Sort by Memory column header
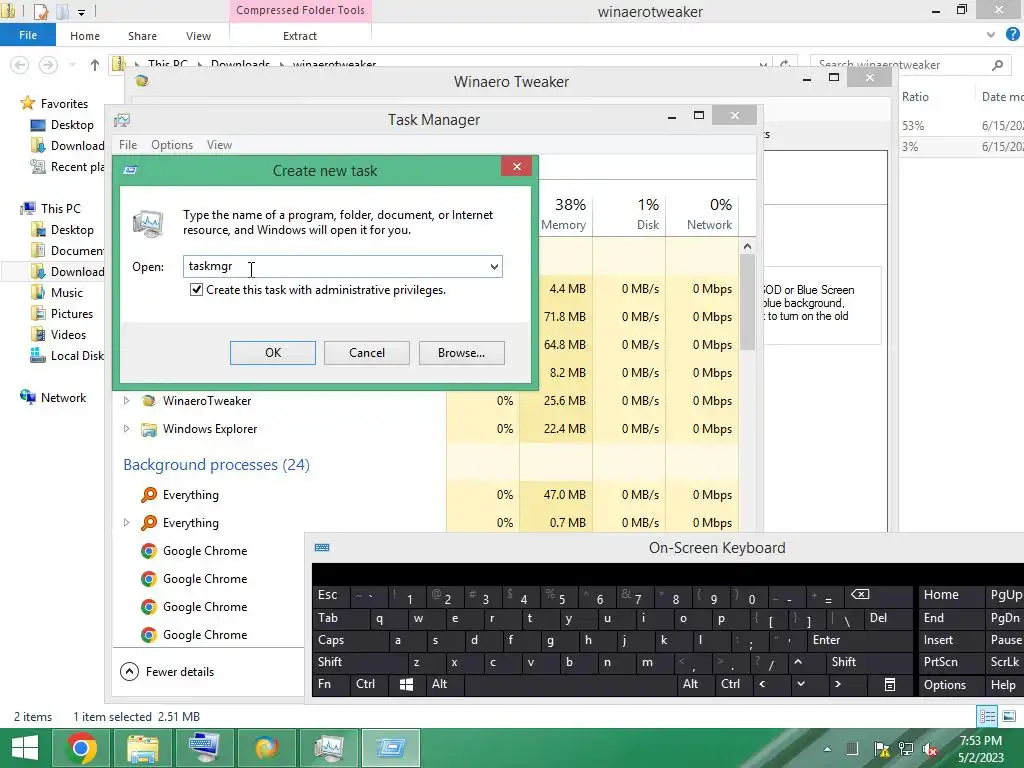The height and width of the screenshot is (768, 1024). coord(563,214)
